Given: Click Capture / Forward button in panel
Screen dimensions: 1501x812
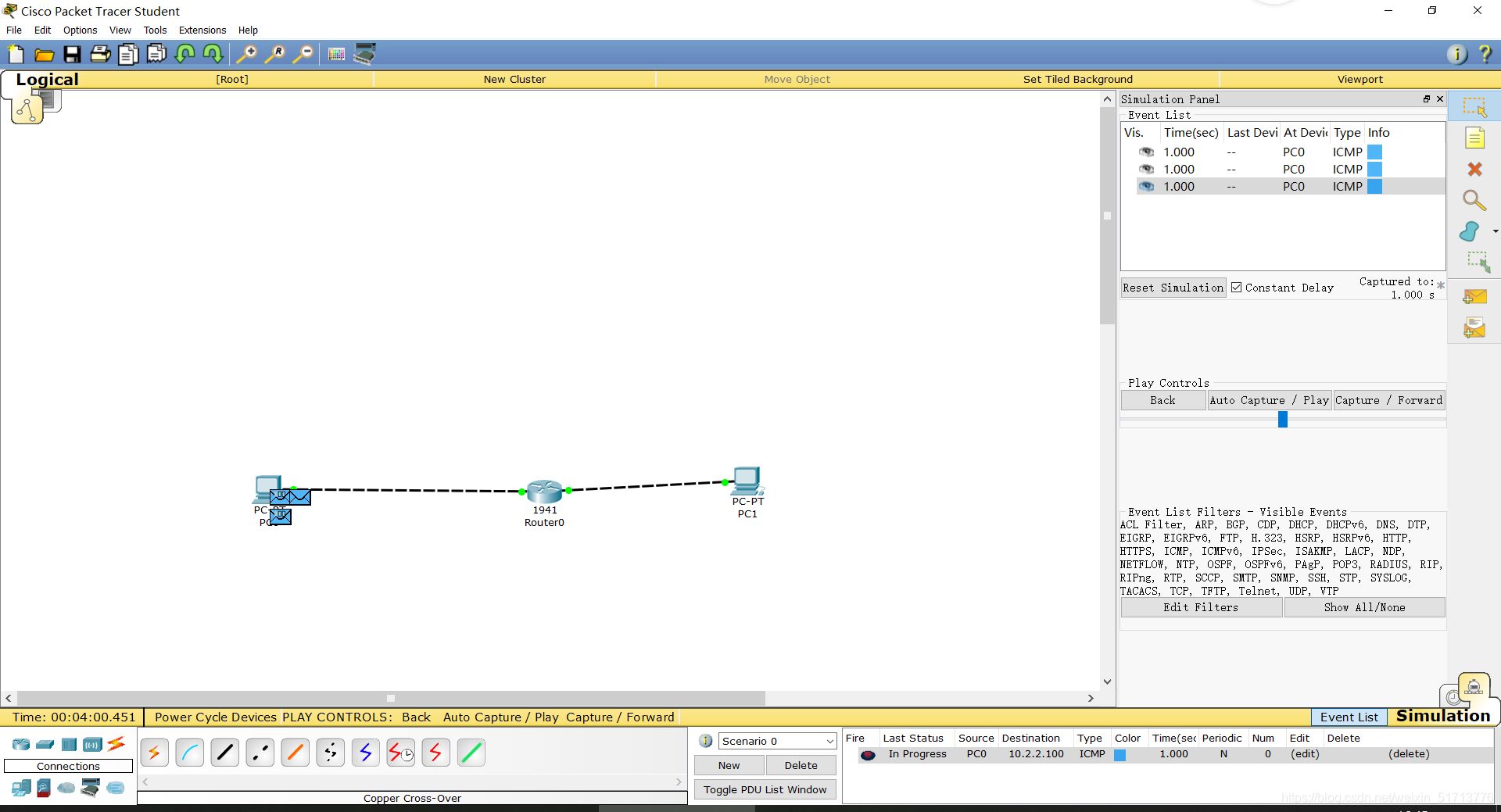Looking at the screenshot, I should tap(1388, 400).
